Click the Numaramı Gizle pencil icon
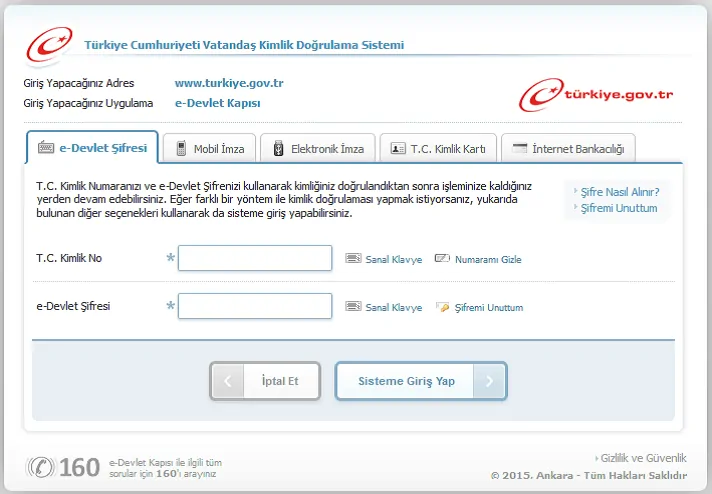Screen dimensions: 712x494 click(x=442, y=258)
